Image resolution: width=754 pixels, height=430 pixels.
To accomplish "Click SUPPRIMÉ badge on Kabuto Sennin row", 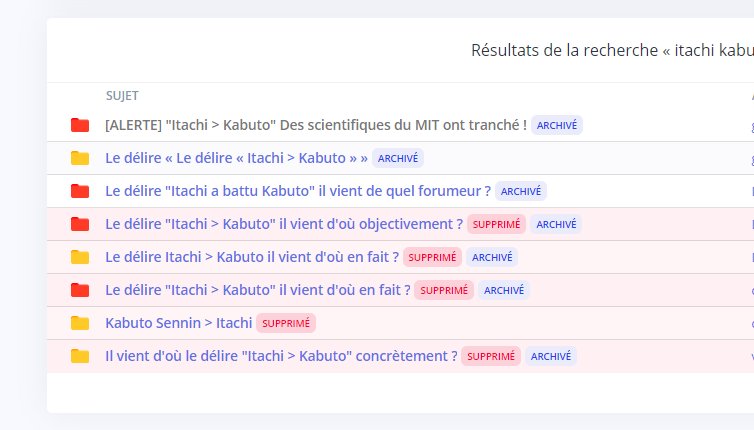I will coord(286,323).
